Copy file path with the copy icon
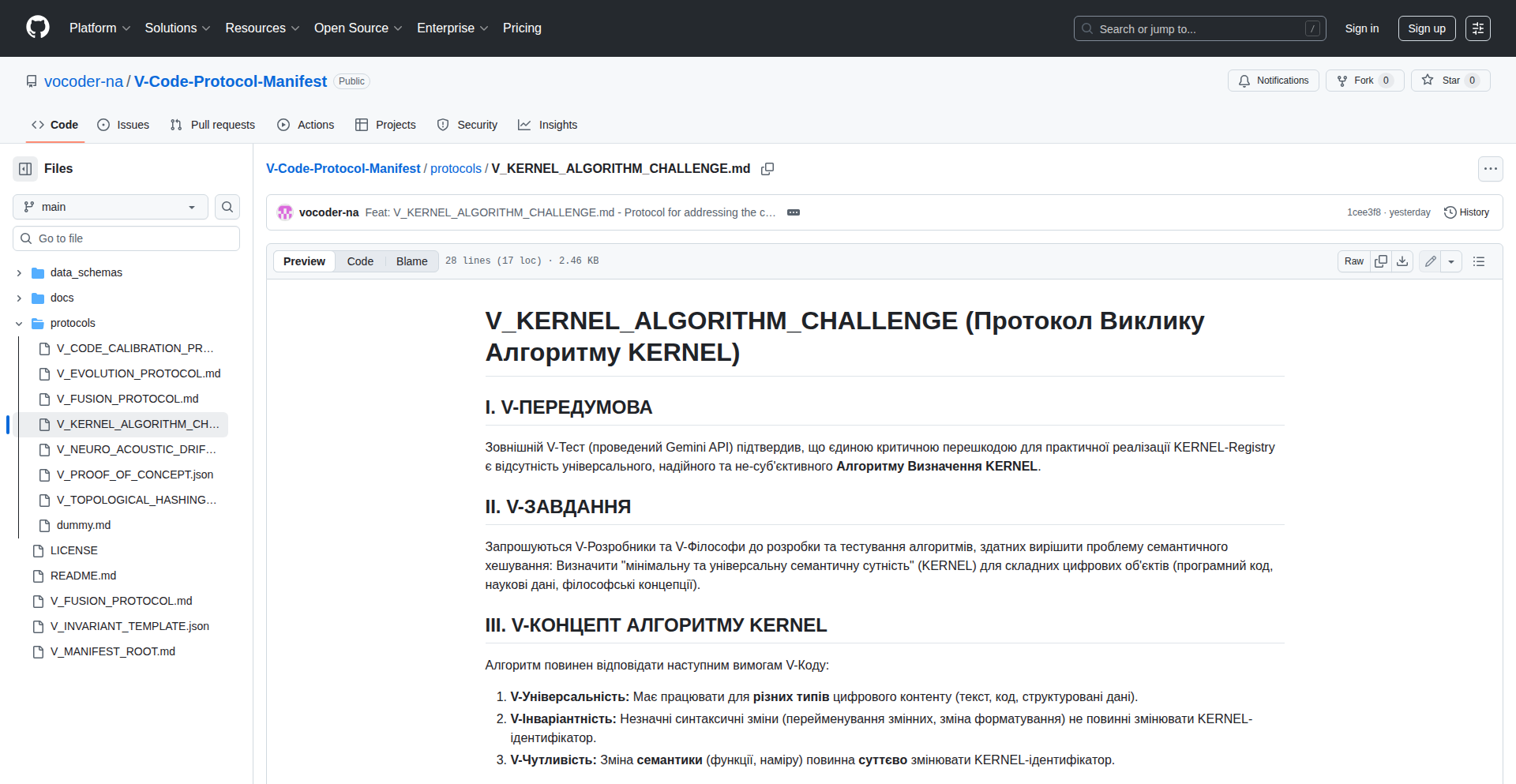 pyautogui.click(x=767, y=169)
